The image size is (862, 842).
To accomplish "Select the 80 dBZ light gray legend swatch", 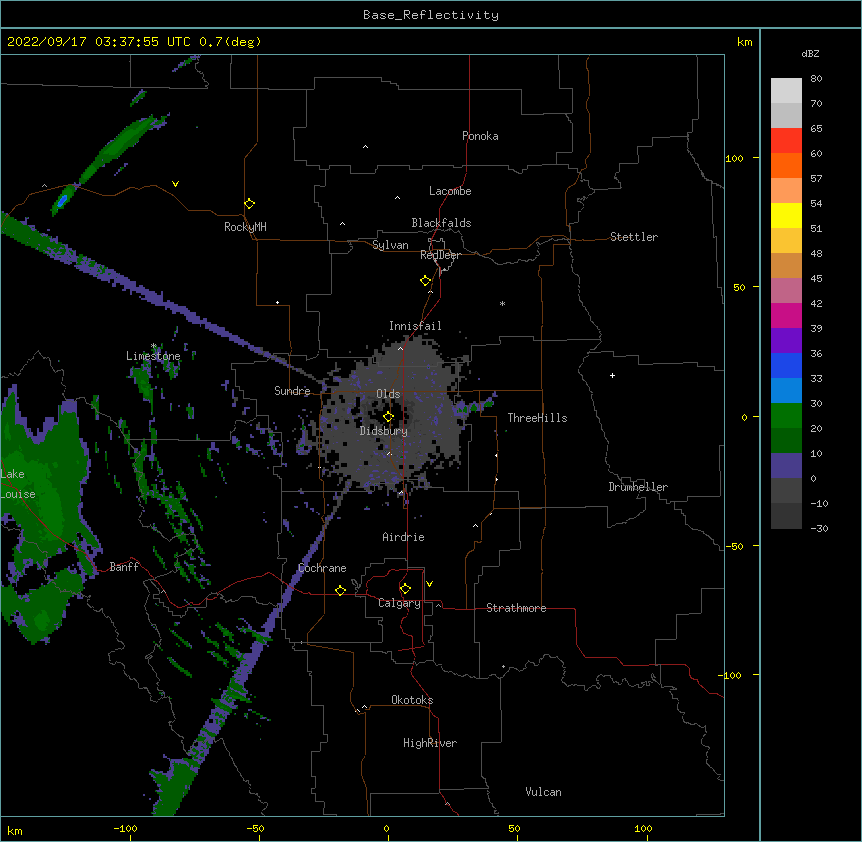I will (786, 90).
